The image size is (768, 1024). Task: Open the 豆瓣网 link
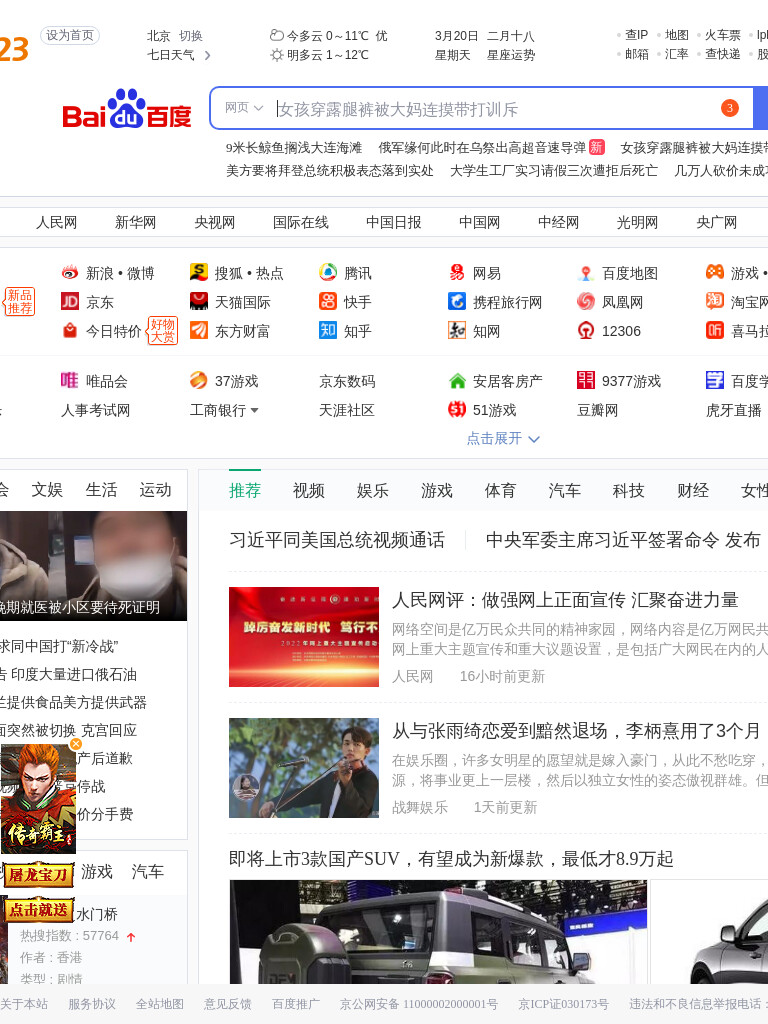point(597,410)
